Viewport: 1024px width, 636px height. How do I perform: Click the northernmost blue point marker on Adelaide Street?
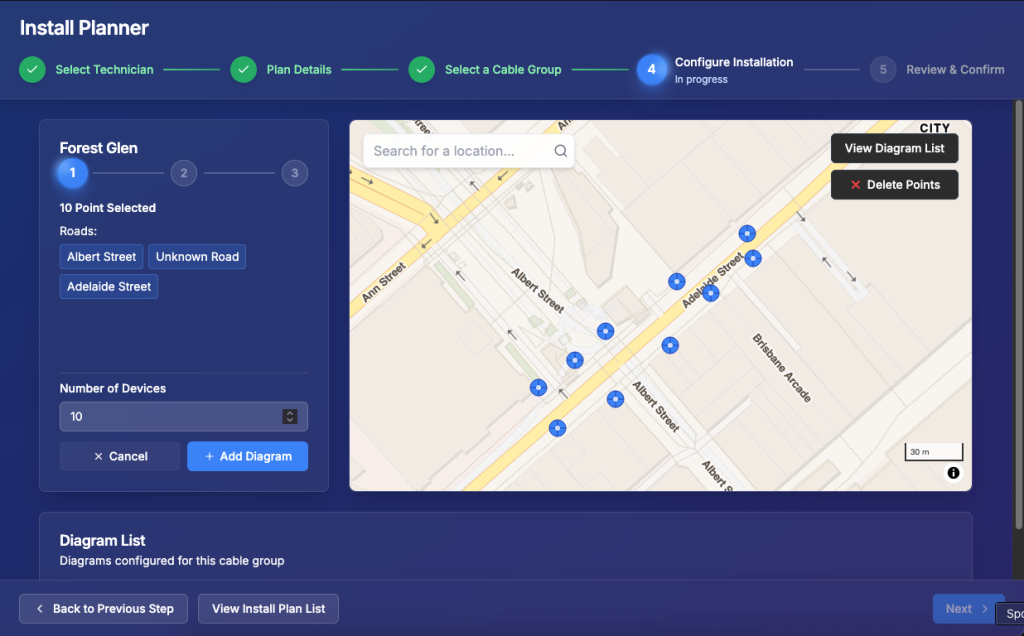tap(746, 233)
